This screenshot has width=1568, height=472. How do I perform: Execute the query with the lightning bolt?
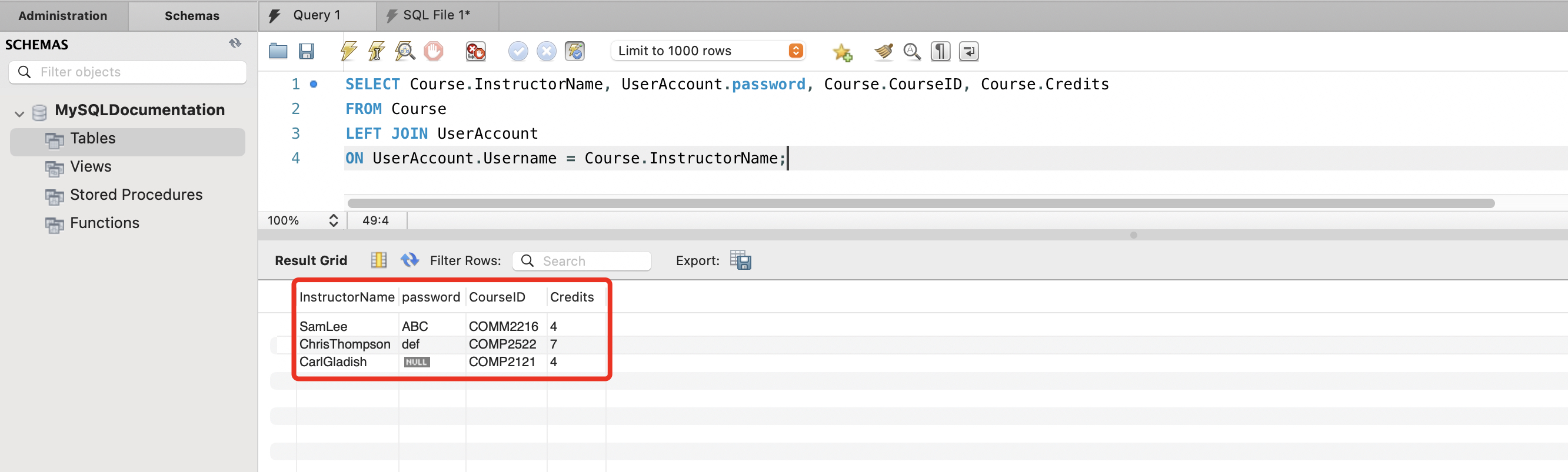coord(348,51)
